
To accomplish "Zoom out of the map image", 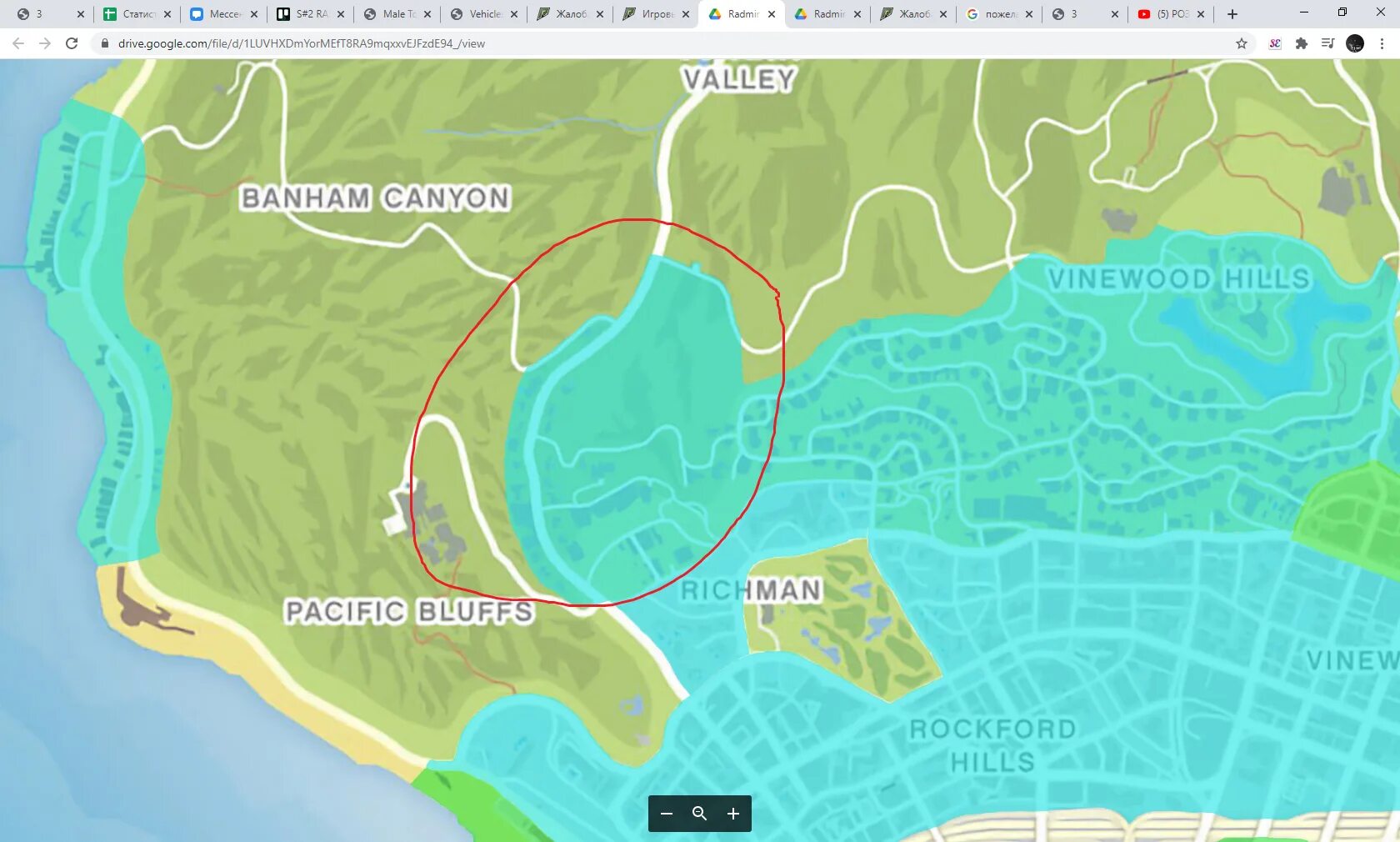I will pos(667,814).
